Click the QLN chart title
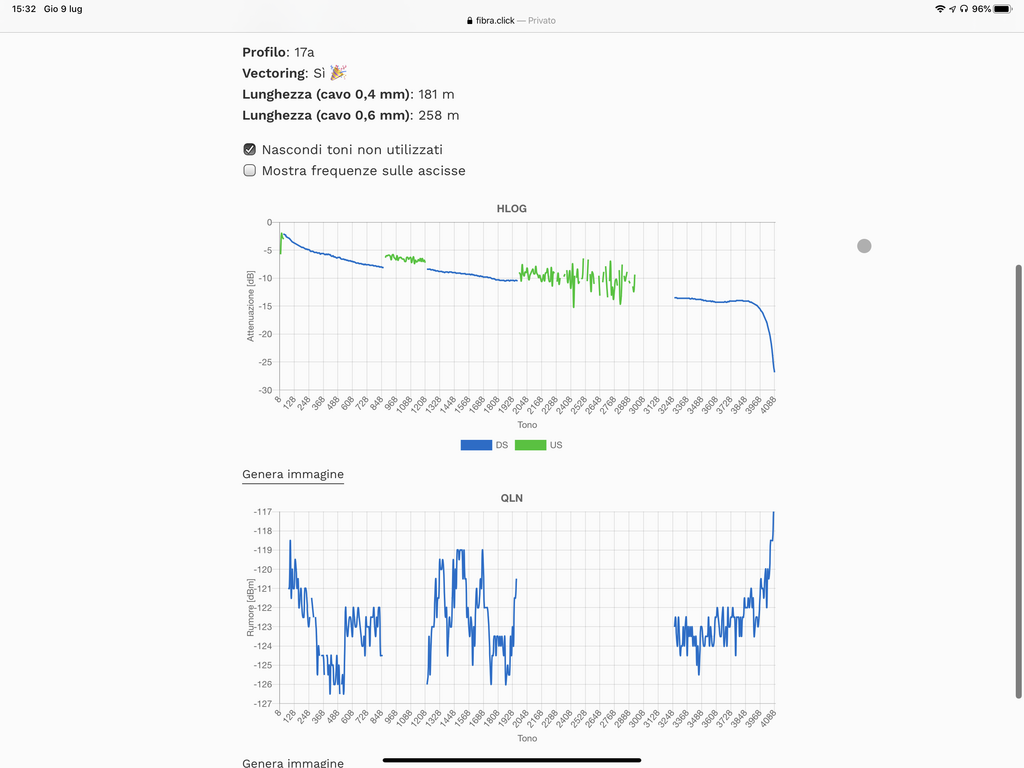This screenshot has height=768, width=1024. coord(511,497)
